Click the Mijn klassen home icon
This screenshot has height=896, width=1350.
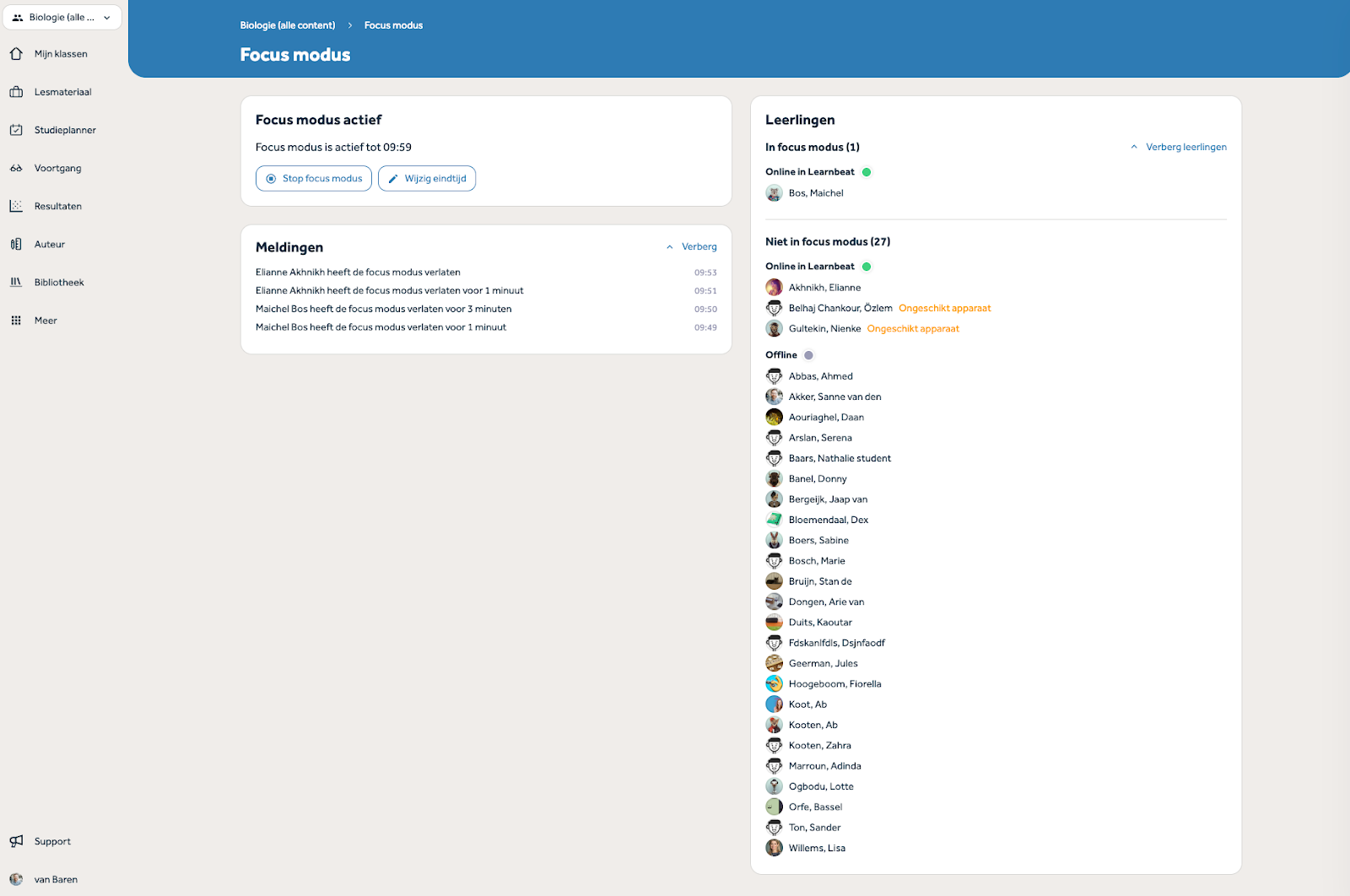tap(16, 54)
